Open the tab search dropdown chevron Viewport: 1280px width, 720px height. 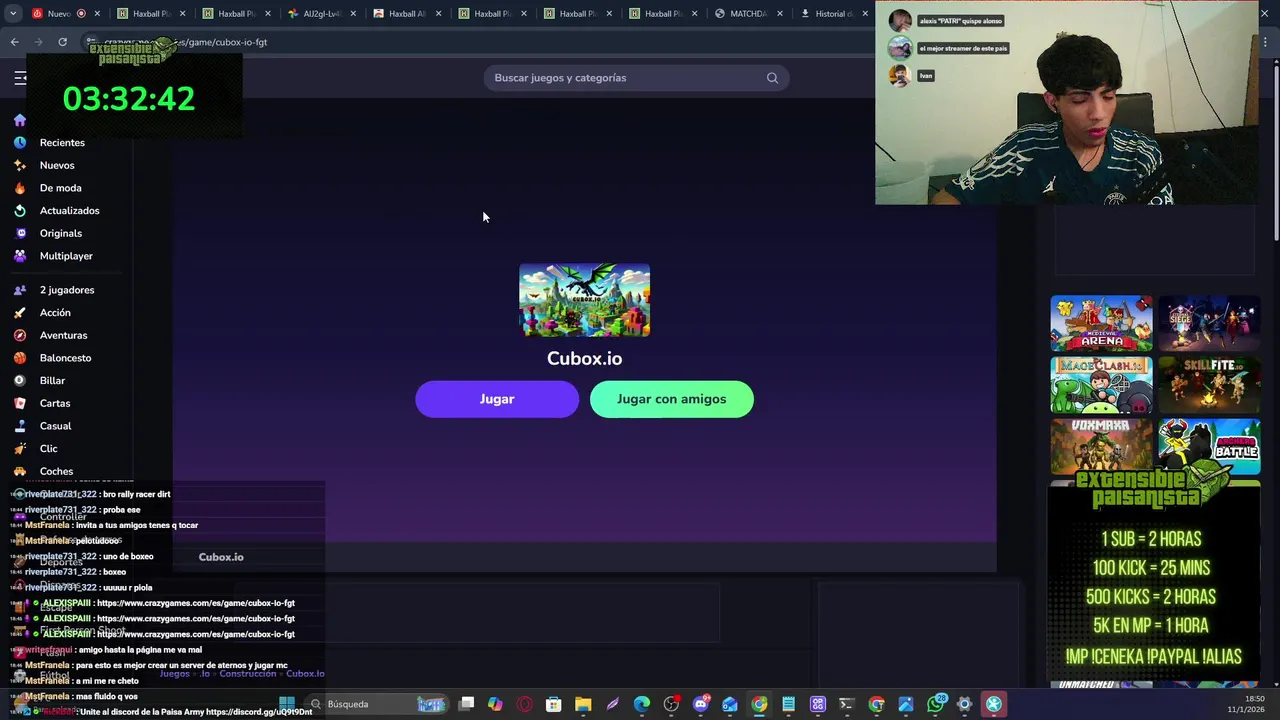pyautogui.click(x=14, y=14)
